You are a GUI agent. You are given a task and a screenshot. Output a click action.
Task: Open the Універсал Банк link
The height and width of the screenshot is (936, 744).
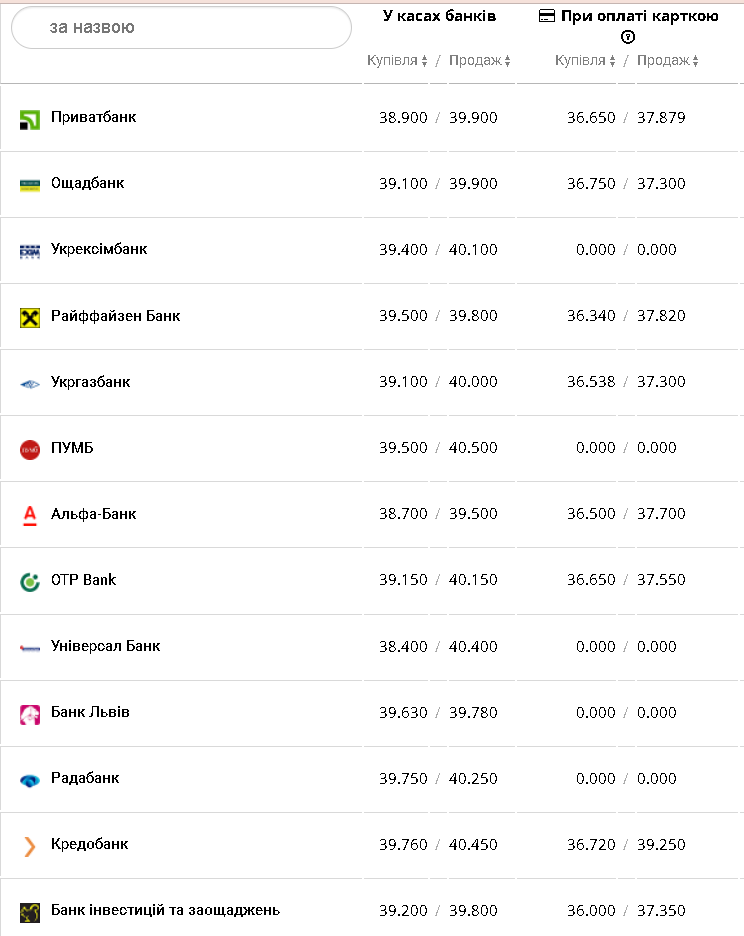(x=105, y=646)
